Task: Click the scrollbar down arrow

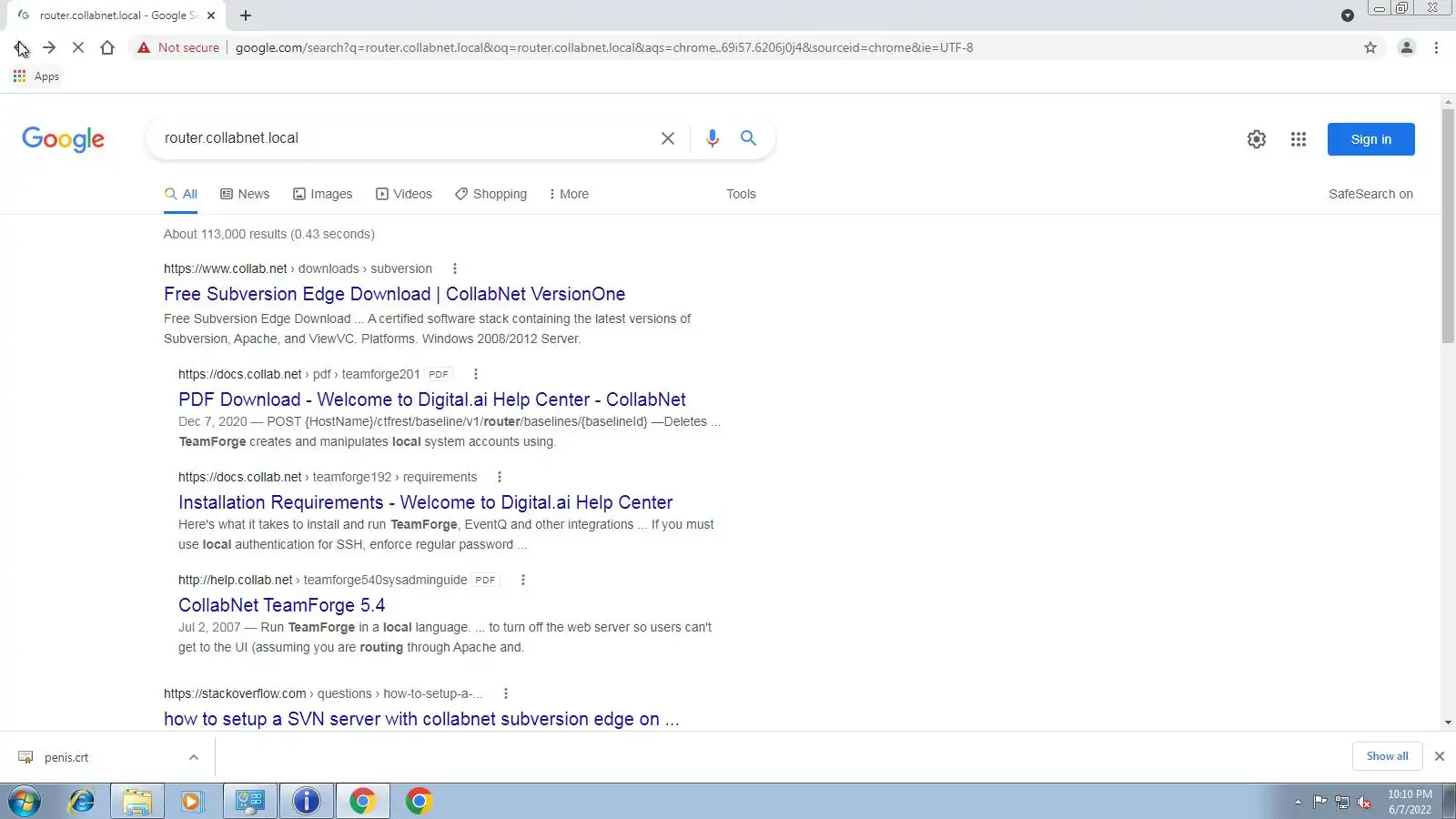Action: point(1448,723)
